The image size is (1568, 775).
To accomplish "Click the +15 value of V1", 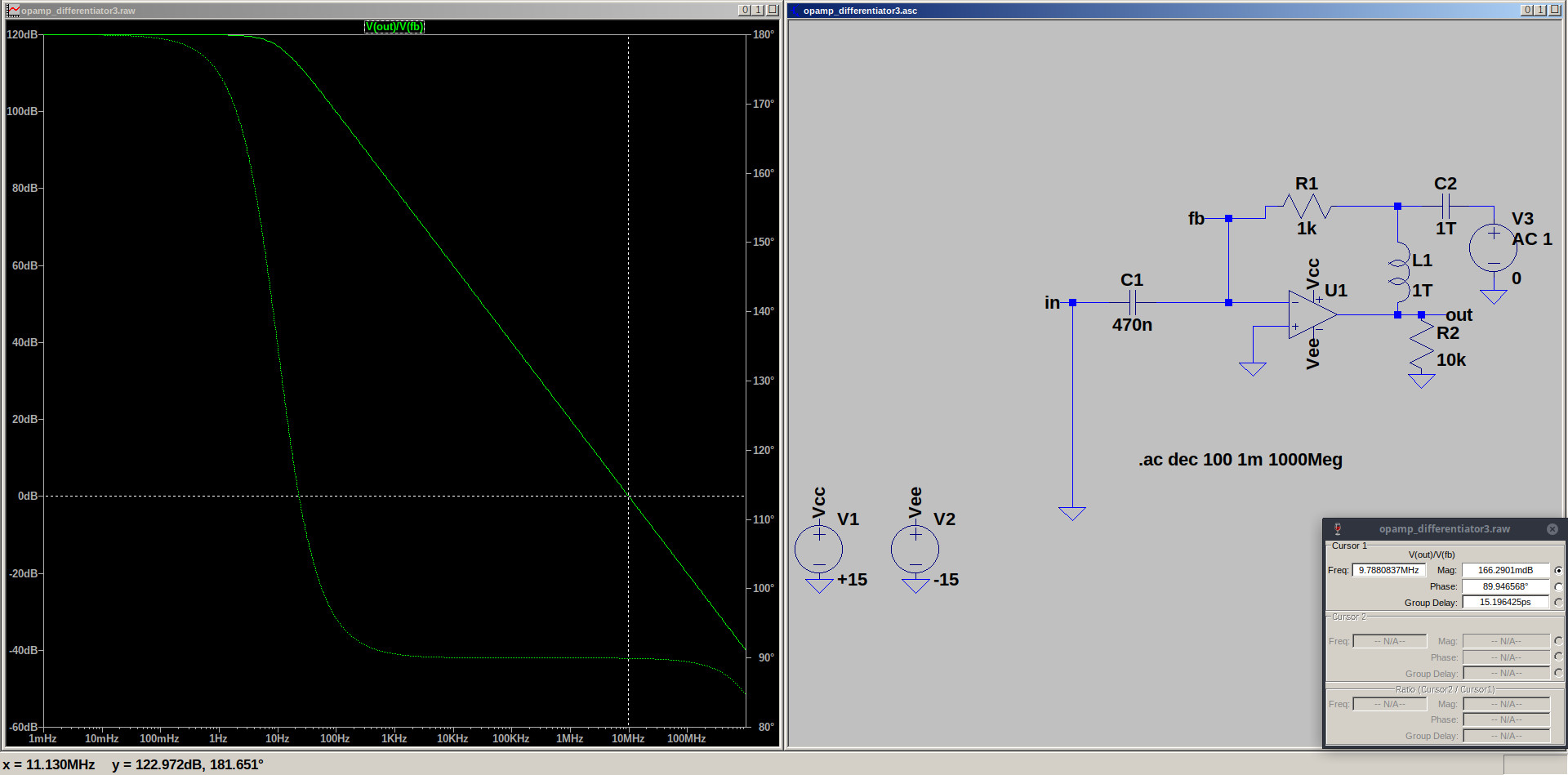I will pos(852,580).
